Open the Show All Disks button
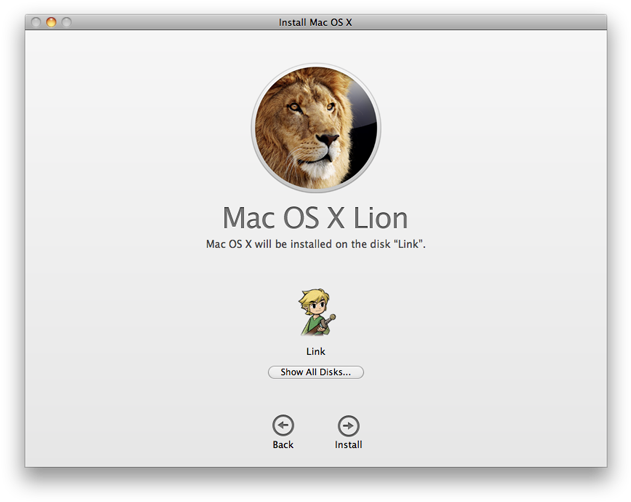The height and width of the screenshot is (502, 631). (x=316, y=372)
